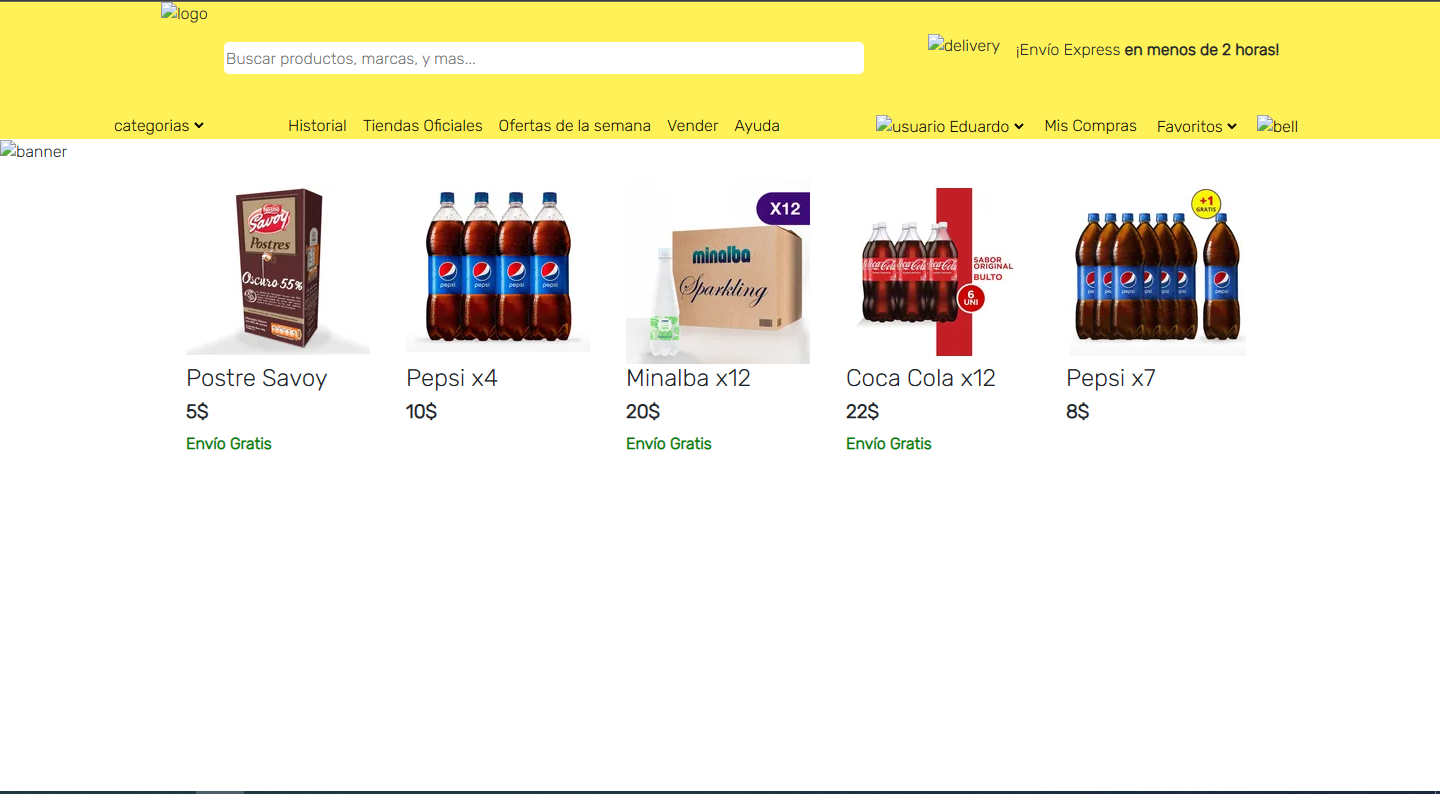Open the Historial link
Screen dimensions: 1440x794
click(317, 126)
